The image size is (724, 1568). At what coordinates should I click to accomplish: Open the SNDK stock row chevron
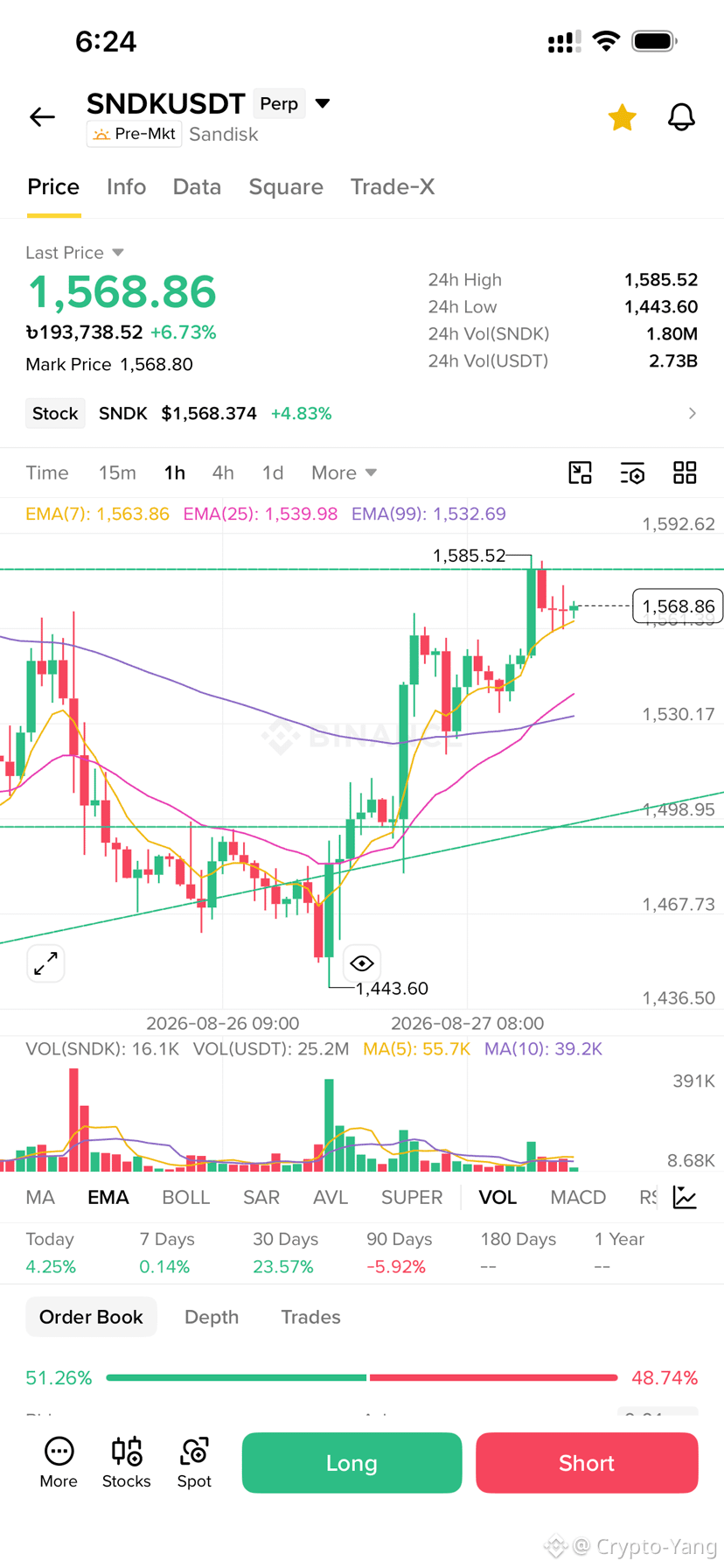pos(692,413)
